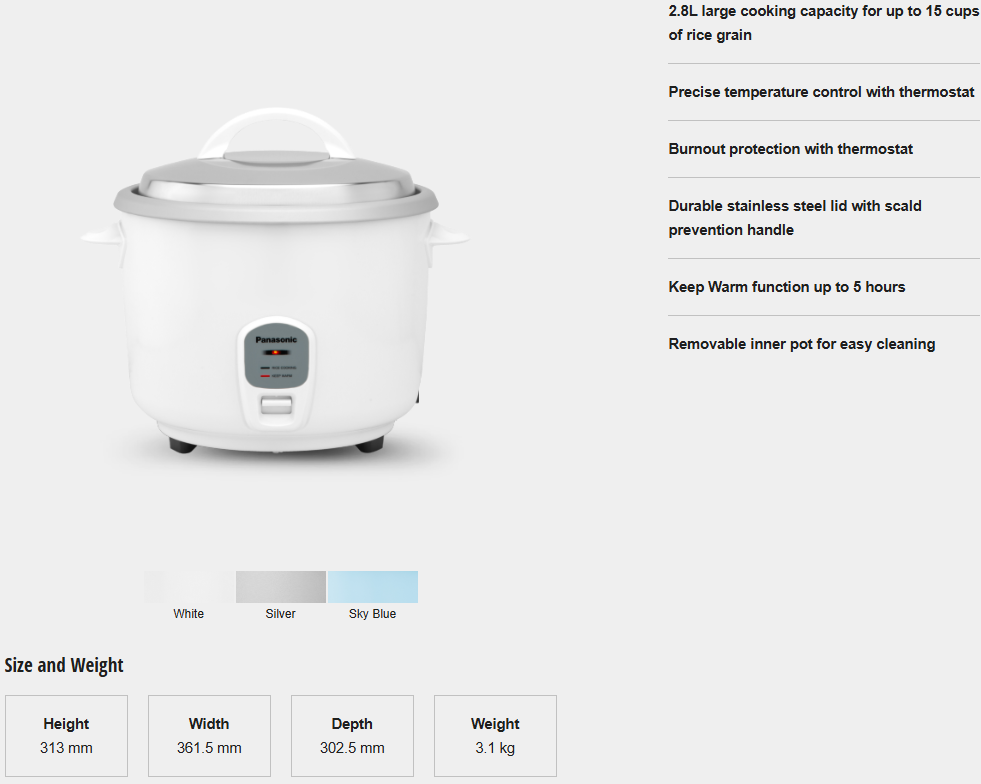The image size is (981, 784).
Task: Click the Burnout protection with thermostat text
Action: click(x=790, y=149)
